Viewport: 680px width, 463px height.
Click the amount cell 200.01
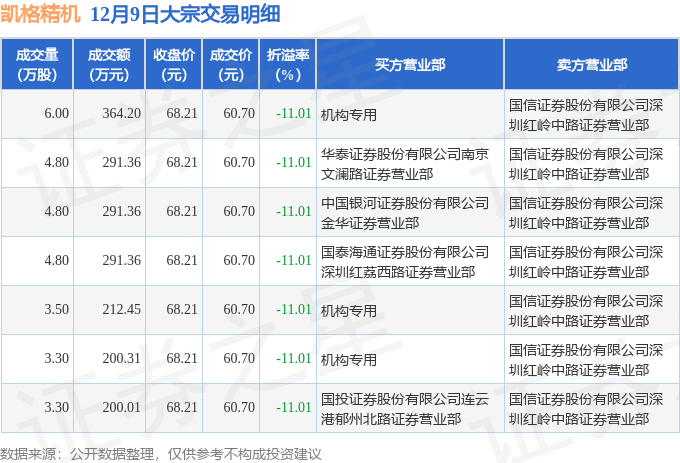click(x=121, y=408)
